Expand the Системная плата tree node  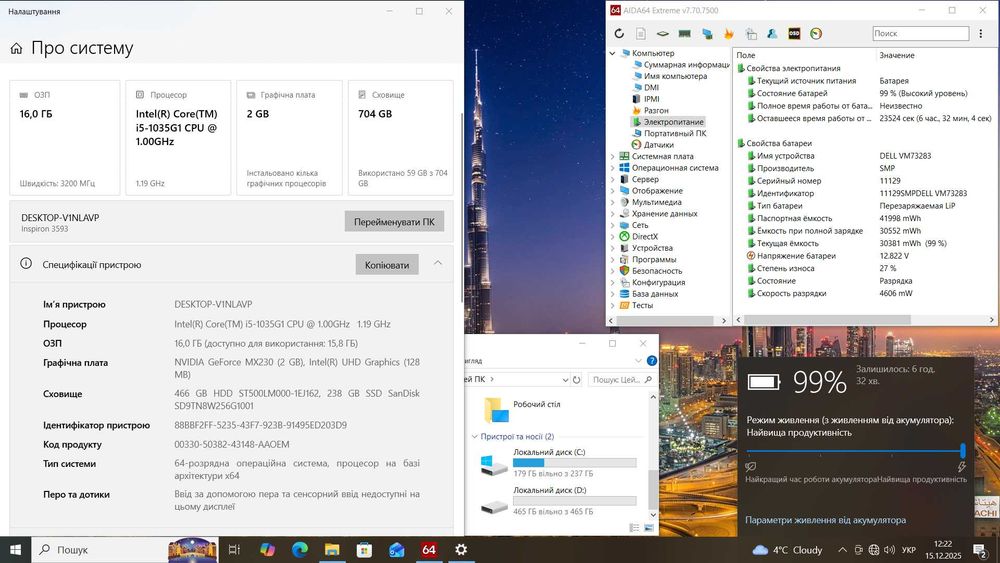click(612, 156)
